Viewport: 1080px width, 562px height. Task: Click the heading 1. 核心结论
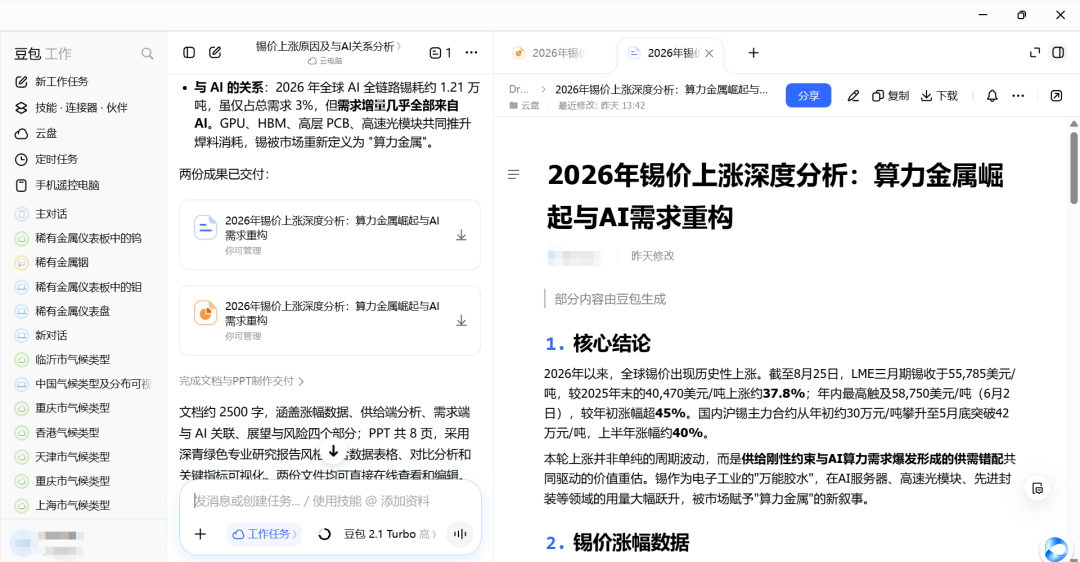(597, 343)
